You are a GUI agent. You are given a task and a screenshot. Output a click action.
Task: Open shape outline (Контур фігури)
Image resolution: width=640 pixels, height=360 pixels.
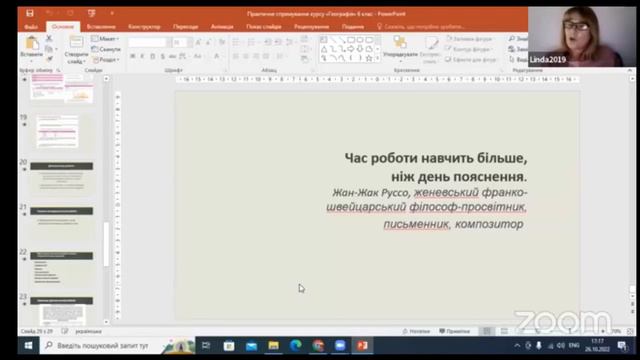coord(469,49)
